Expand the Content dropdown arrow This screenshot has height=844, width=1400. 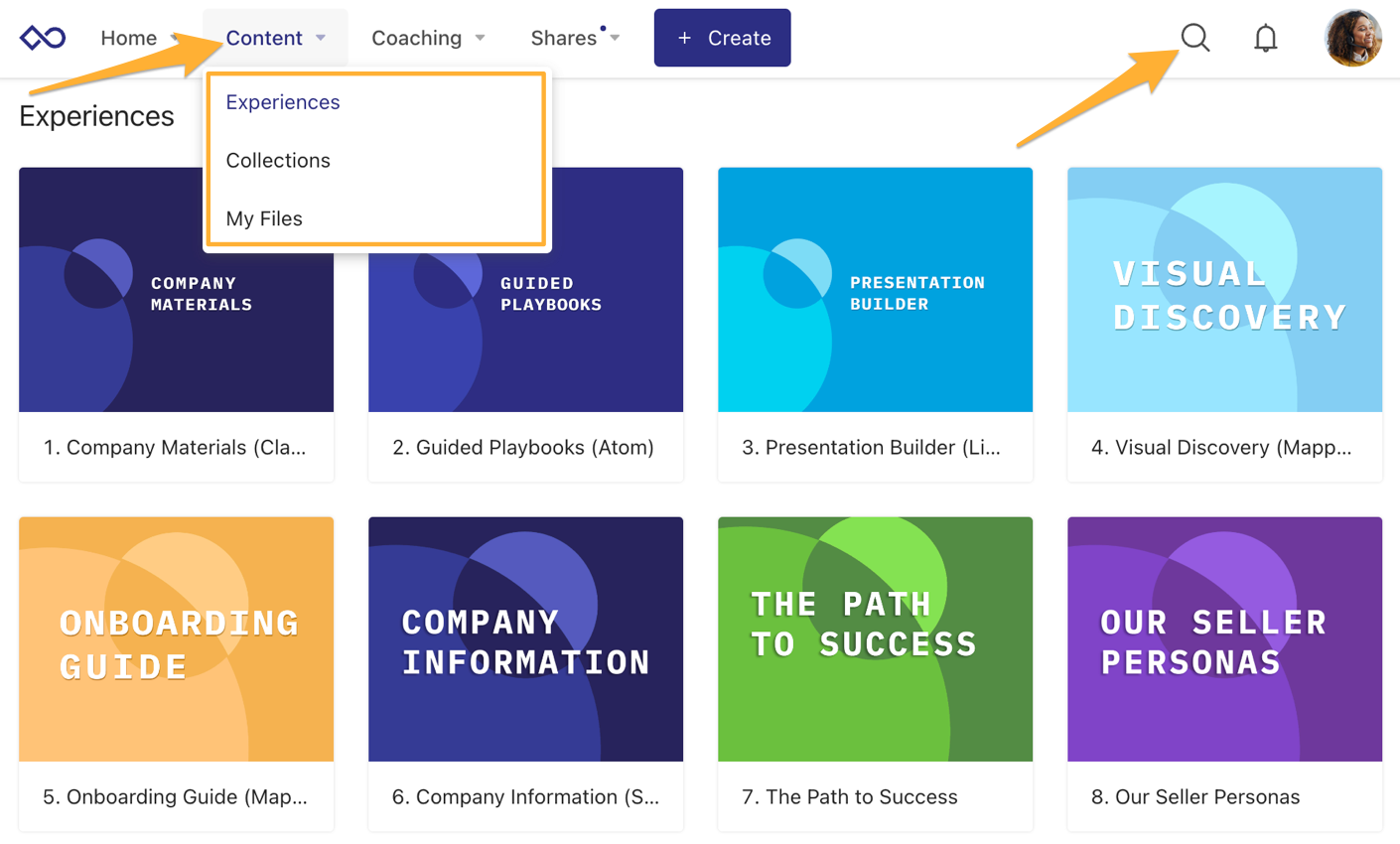321,38
